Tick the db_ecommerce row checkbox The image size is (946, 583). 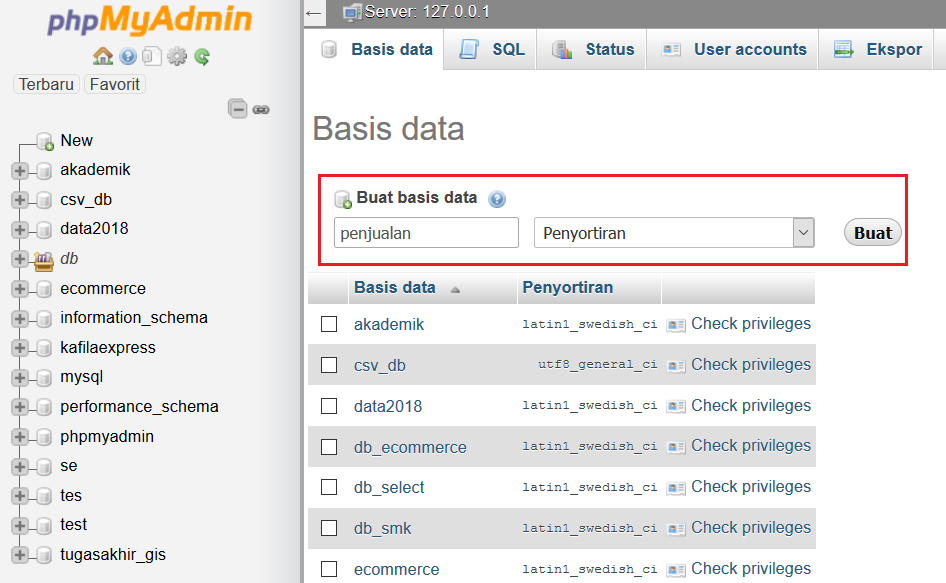point(329,447)
